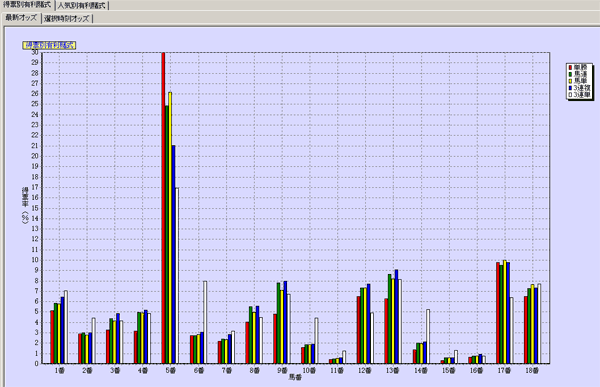
Task: Click the x-axis label 12番
Action: click(x=365, y=371)
